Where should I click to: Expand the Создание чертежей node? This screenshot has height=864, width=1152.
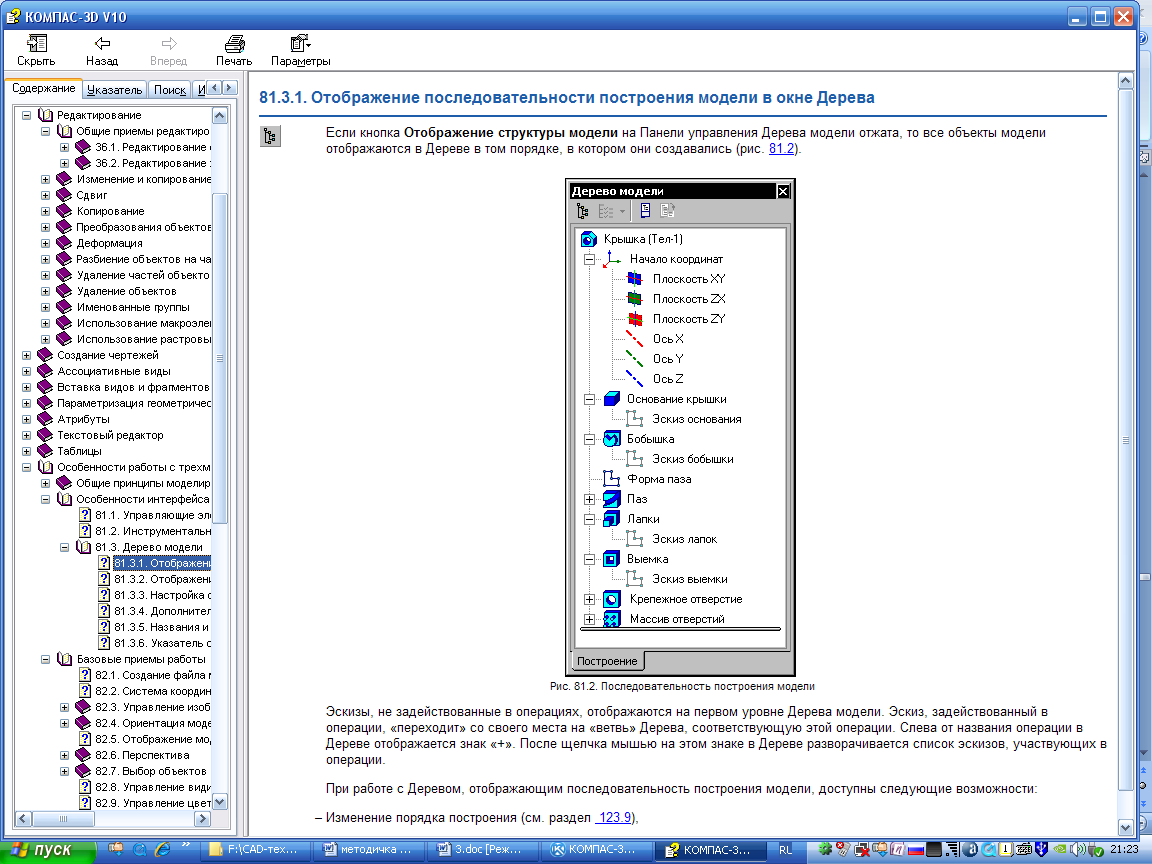click(26, 355)
